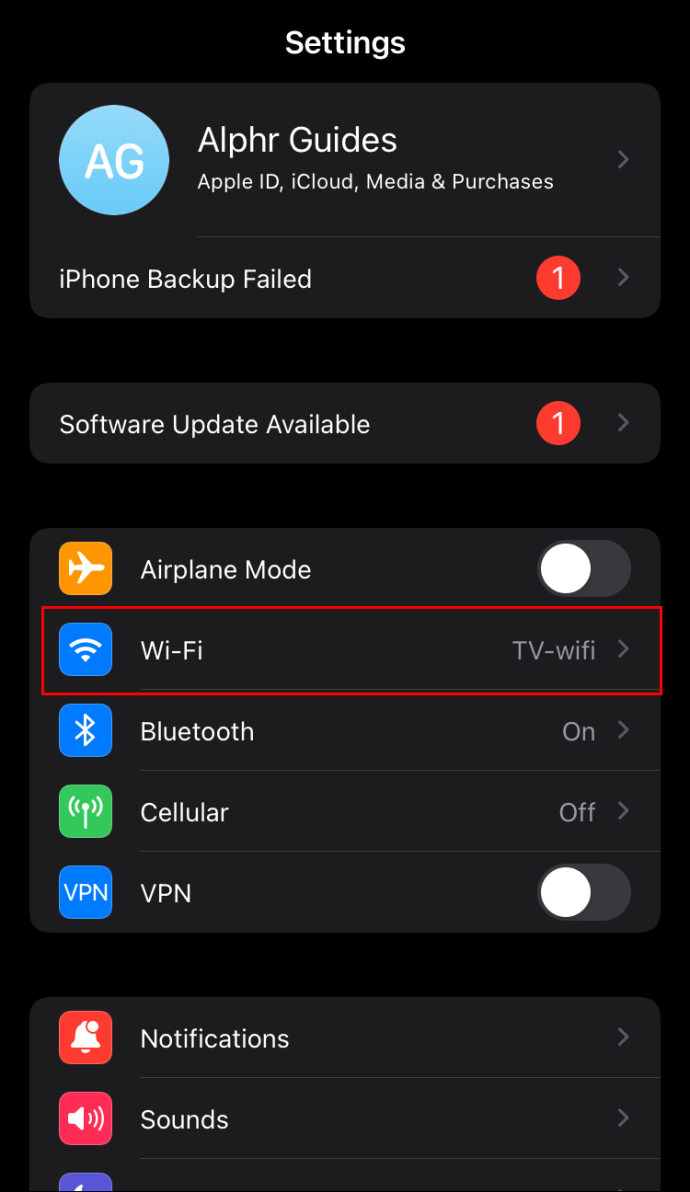Tap the blue Wi-Fi icon
Screen dimensions: 690x1192
click(x=86, y=649)
